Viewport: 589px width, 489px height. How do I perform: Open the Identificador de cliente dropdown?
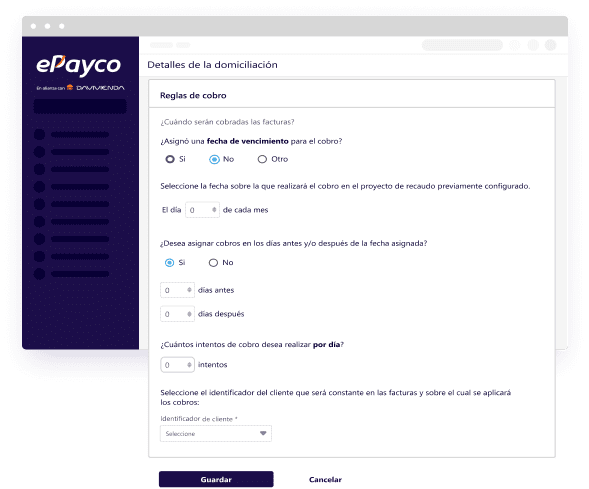pos(216,433)
